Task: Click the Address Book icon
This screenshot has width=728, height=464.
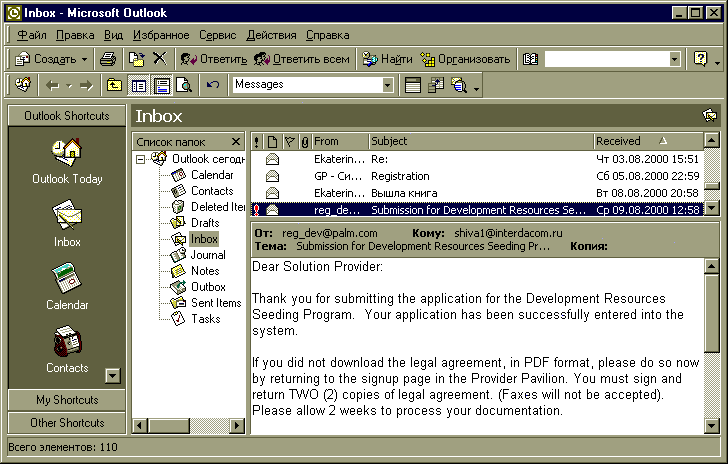Action: click(x=530, y=59)
